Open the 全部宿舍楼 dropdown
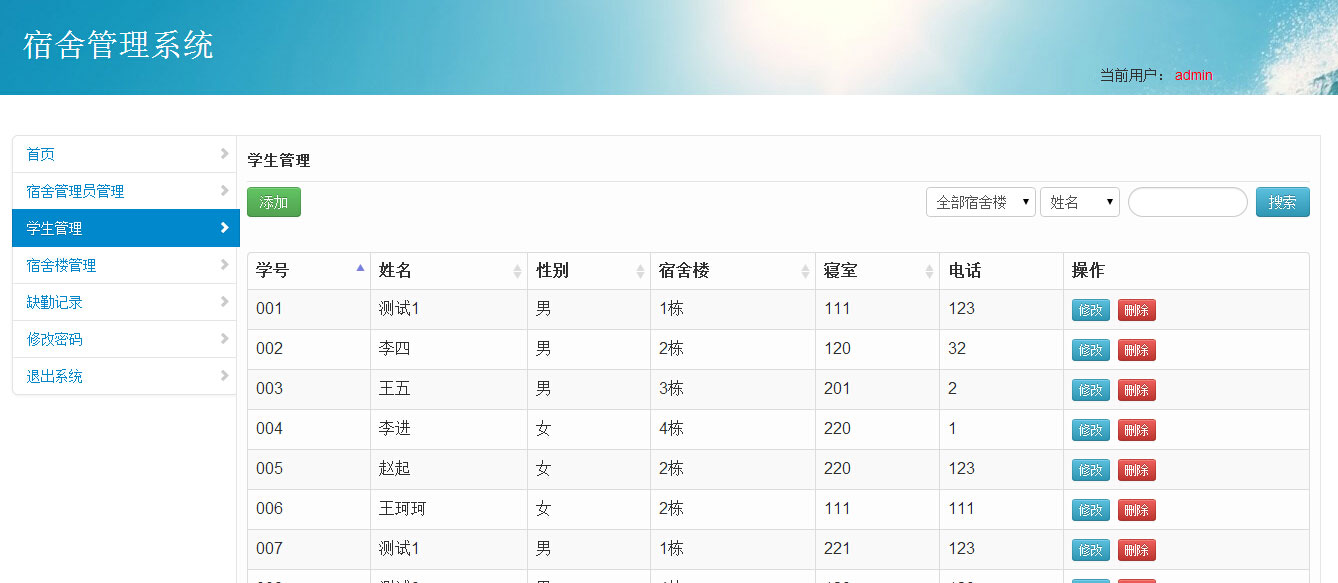The width and height of the screenshot is (1338, 583). click(981, 201)
